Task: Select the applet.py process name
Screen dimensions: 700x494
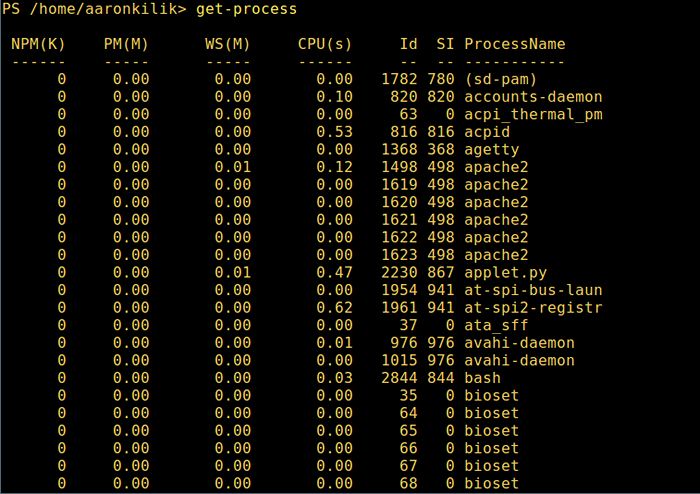Action: pos(505,273)
